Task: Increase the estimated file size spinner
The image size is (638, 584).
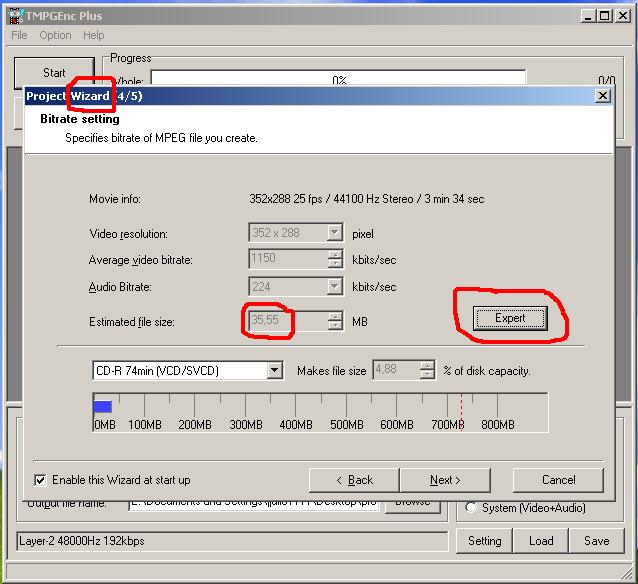Action: point(335,316)
